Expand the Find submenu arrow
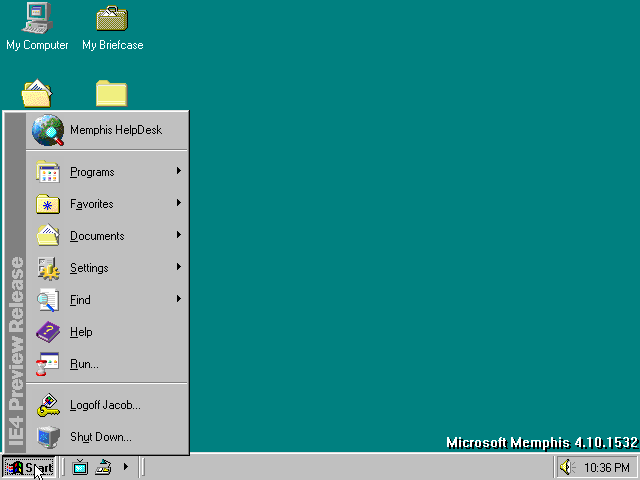 [178, 299]
